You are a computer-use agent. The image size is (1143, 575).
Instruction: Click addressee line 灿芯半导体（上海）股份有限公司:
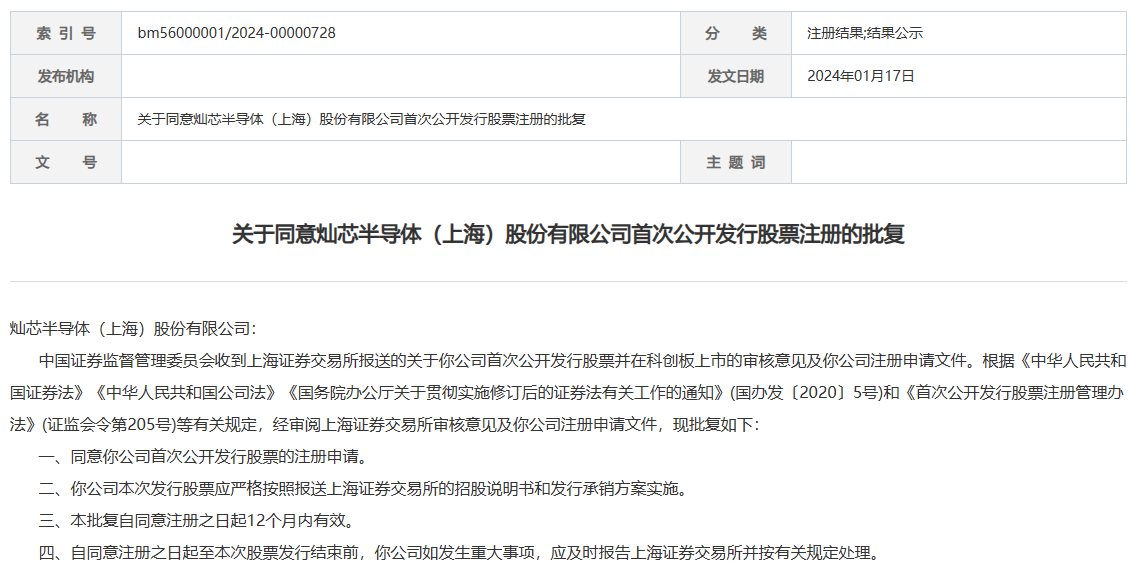(133, 329)
